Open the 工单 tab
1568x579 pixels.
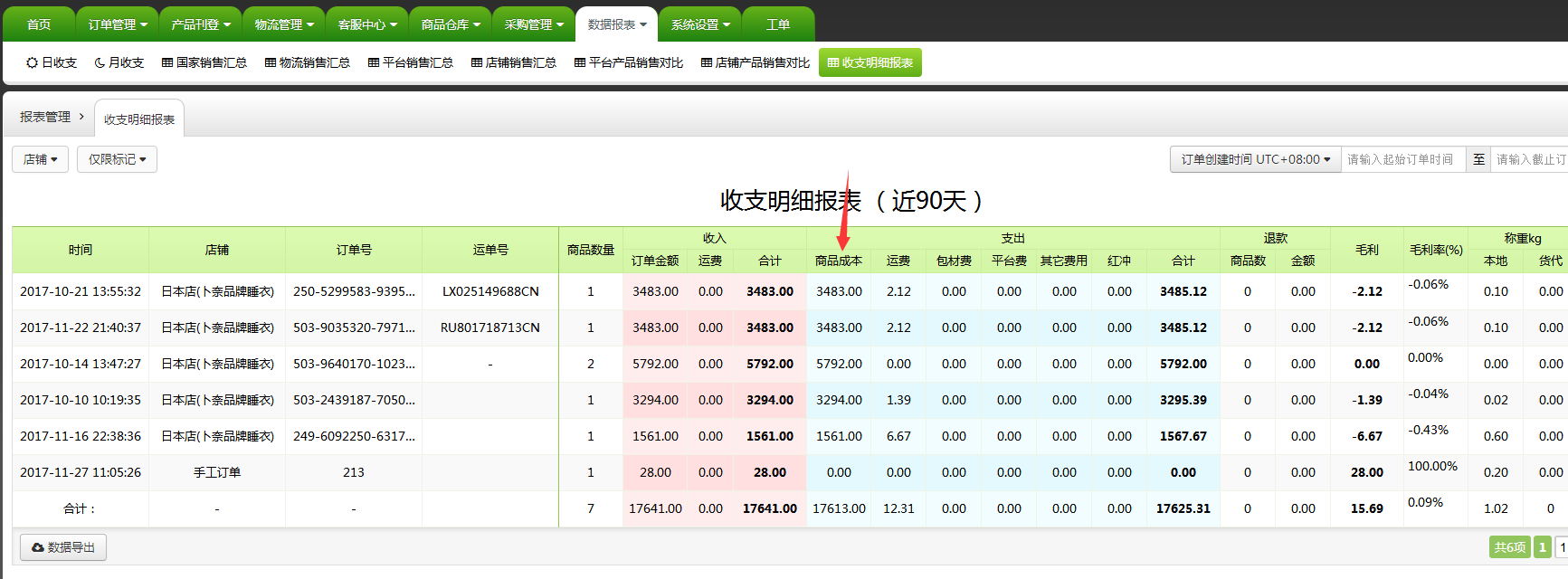point(778,24)
